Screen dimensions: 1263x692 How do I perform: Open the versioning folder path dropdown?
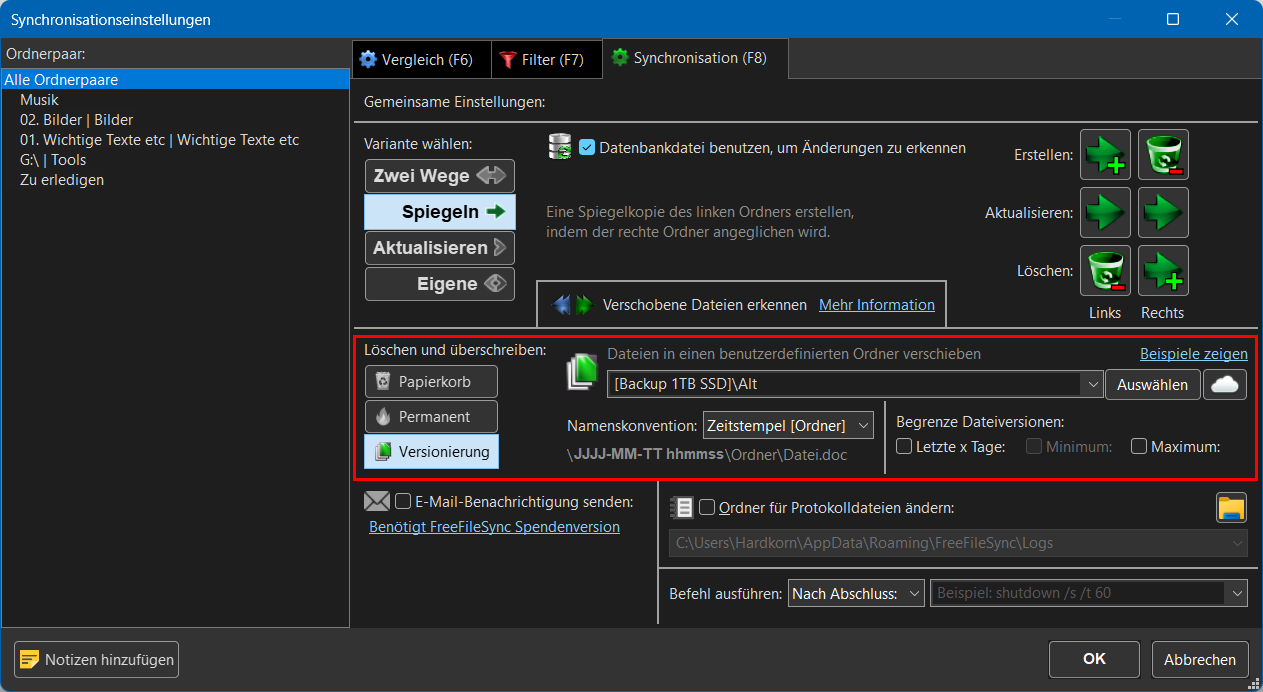1092,385
